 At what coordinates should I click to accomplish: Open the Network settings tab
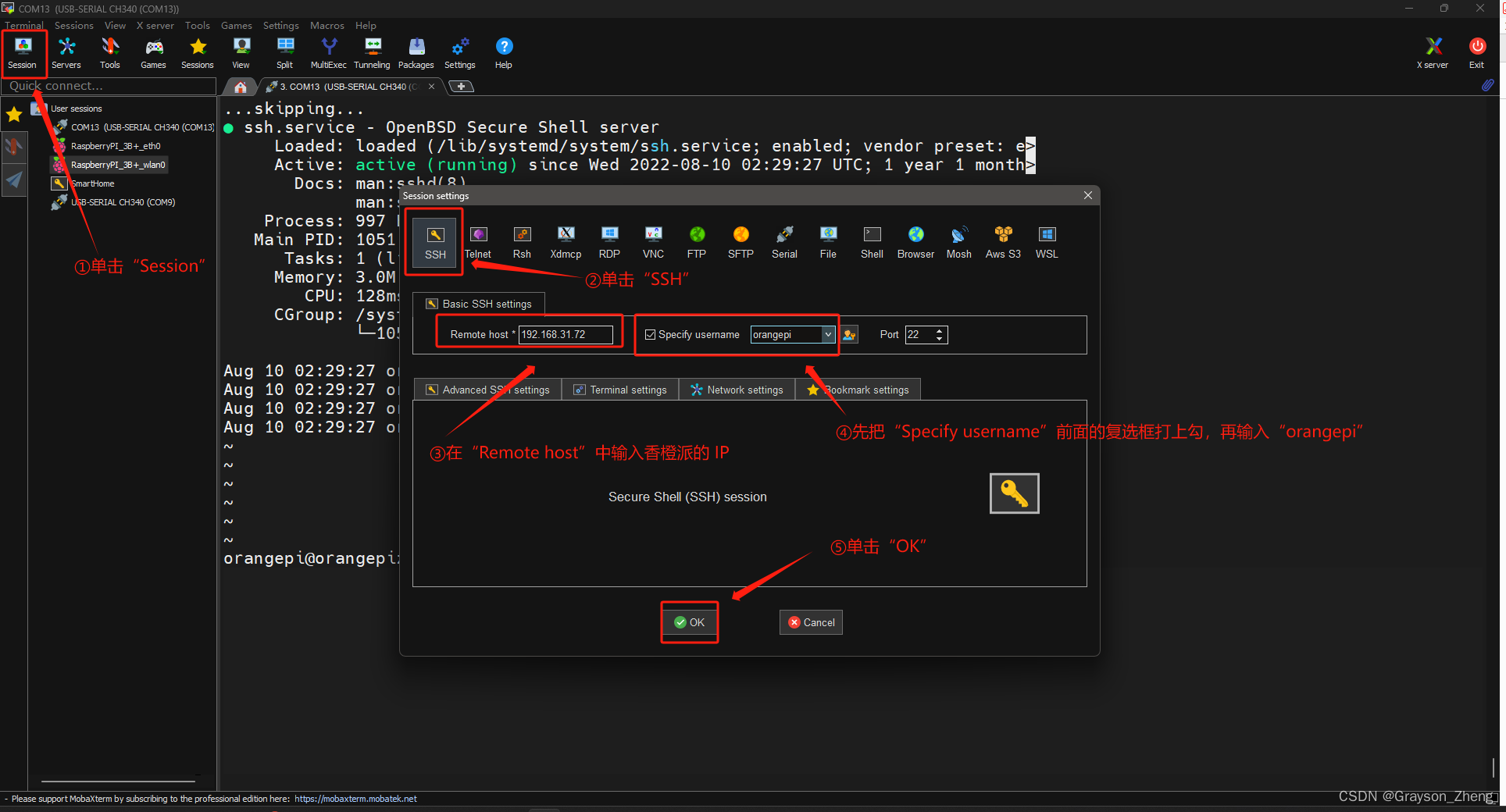coord(737,390)
